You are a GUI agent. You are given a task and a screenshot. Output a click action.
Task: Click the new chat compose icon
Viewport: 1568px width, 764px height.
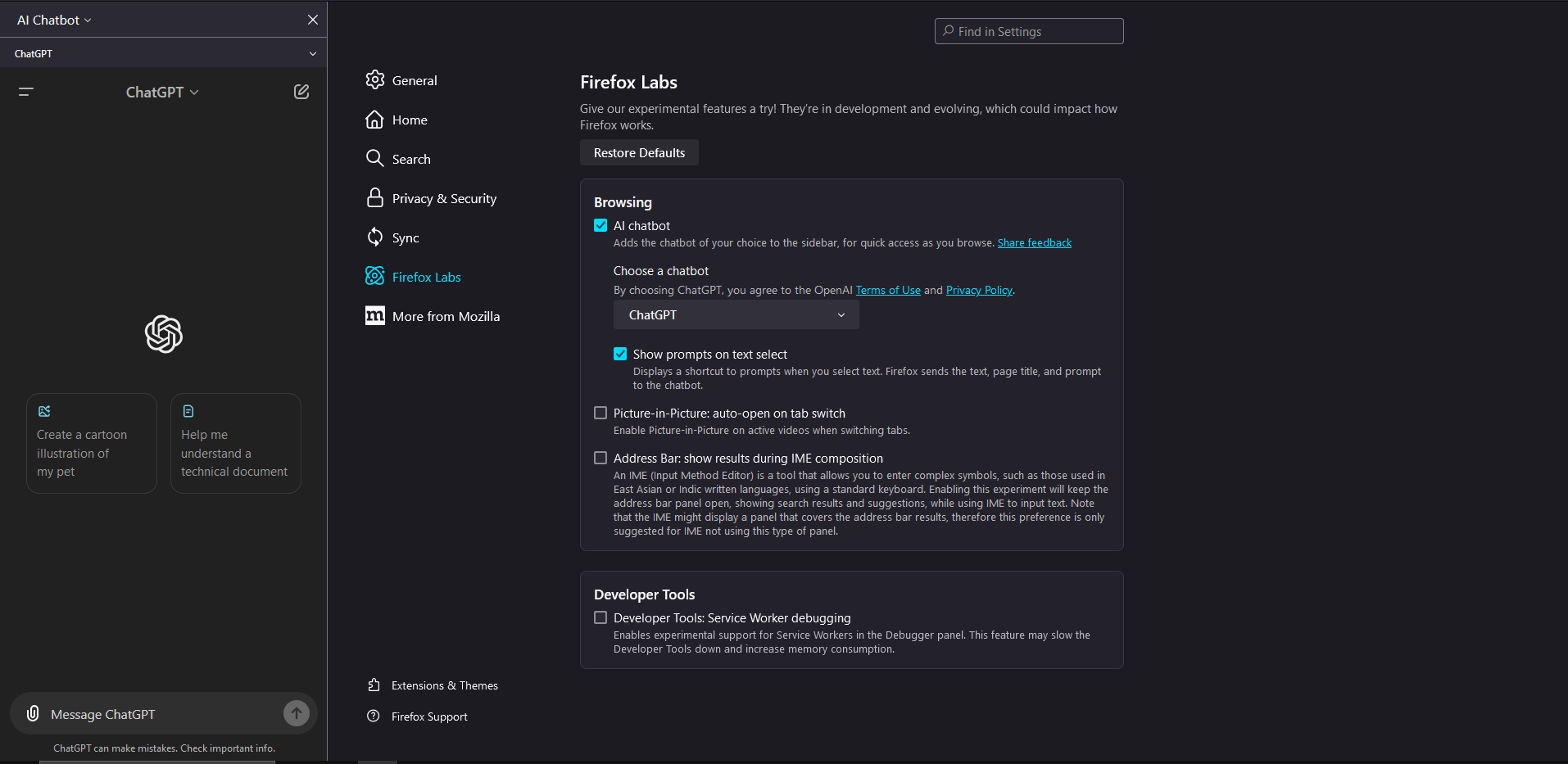point(301,92)
